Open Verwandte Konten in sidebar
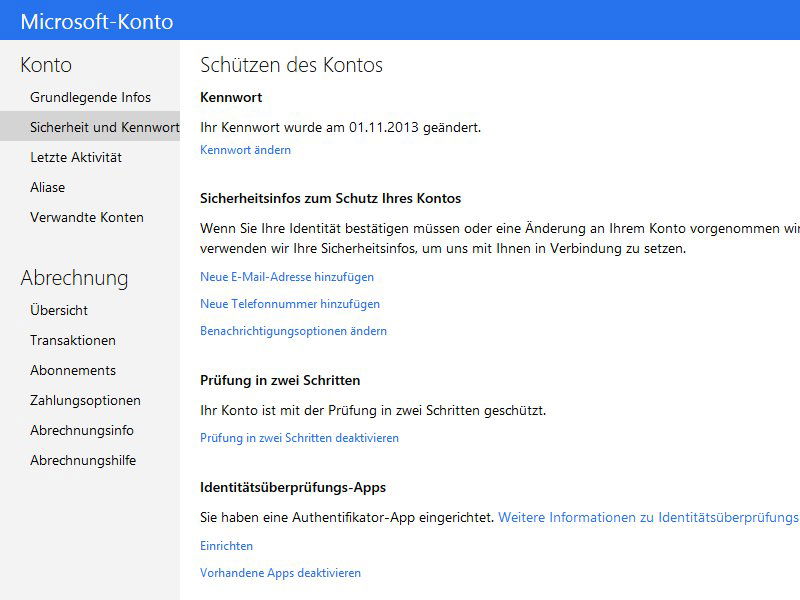This screenshot has width=800, height=600. point(87,217)
